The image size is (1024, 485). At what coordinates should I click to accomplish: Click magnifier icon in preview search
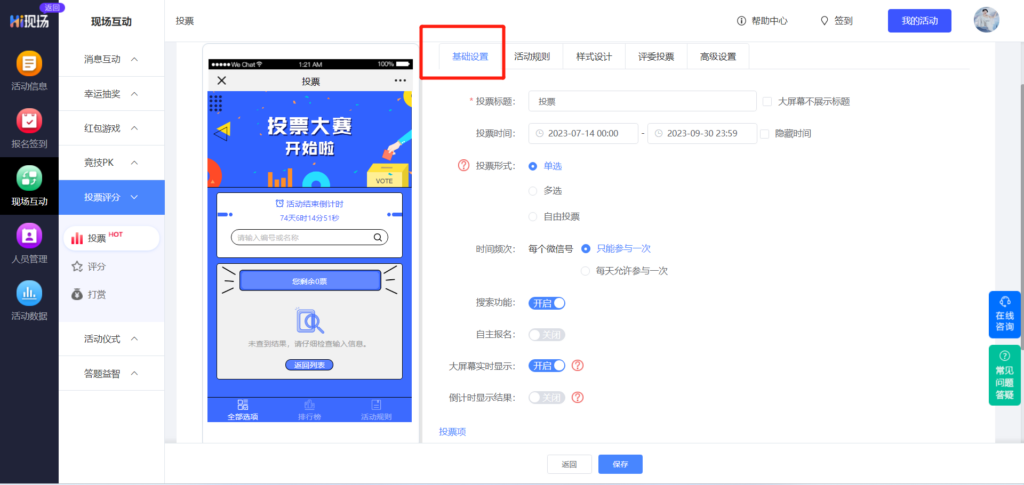click(x=377, y=238)
